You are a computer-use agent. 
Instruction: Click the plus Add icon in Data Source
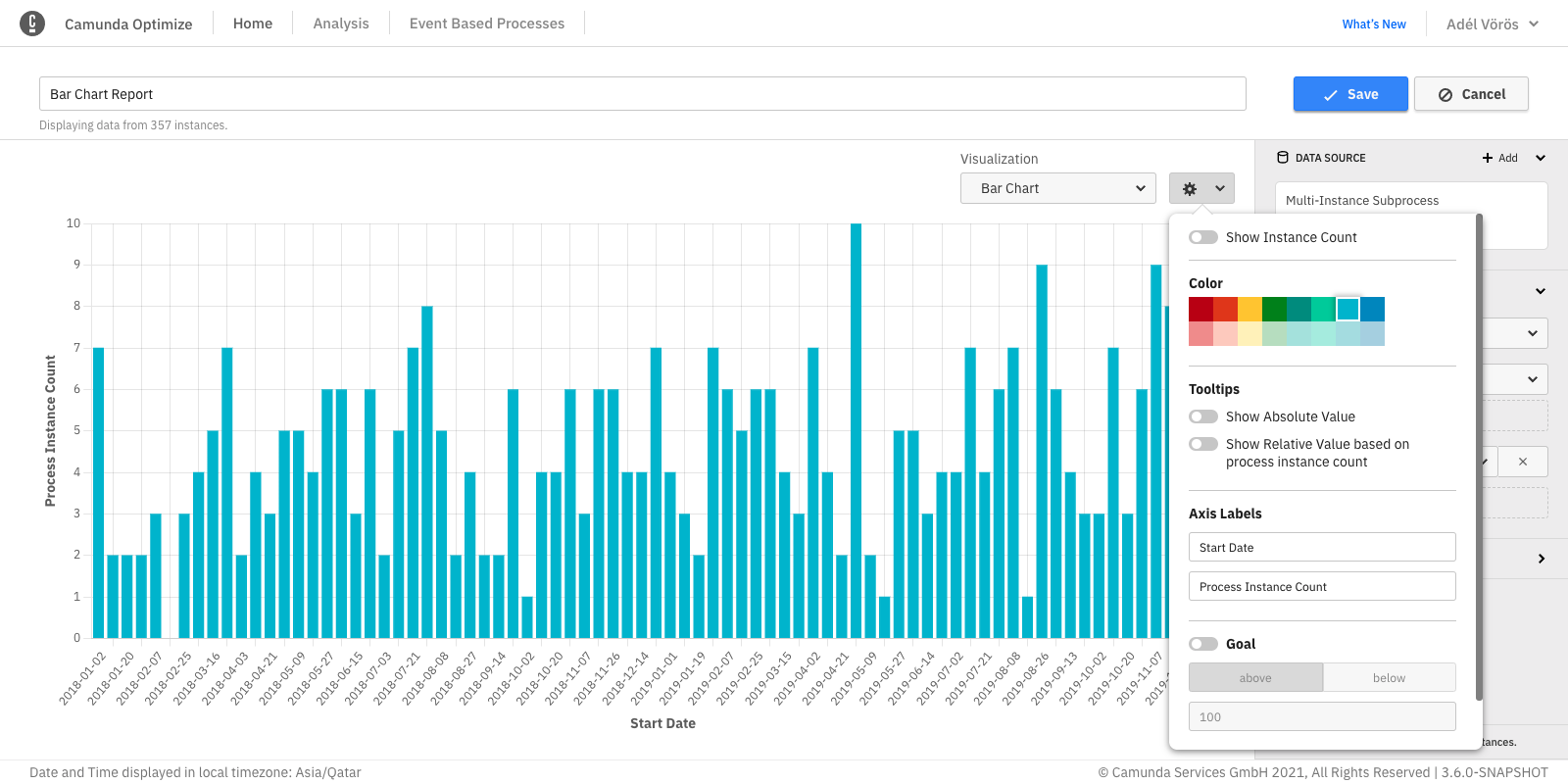click(1488, 158)
